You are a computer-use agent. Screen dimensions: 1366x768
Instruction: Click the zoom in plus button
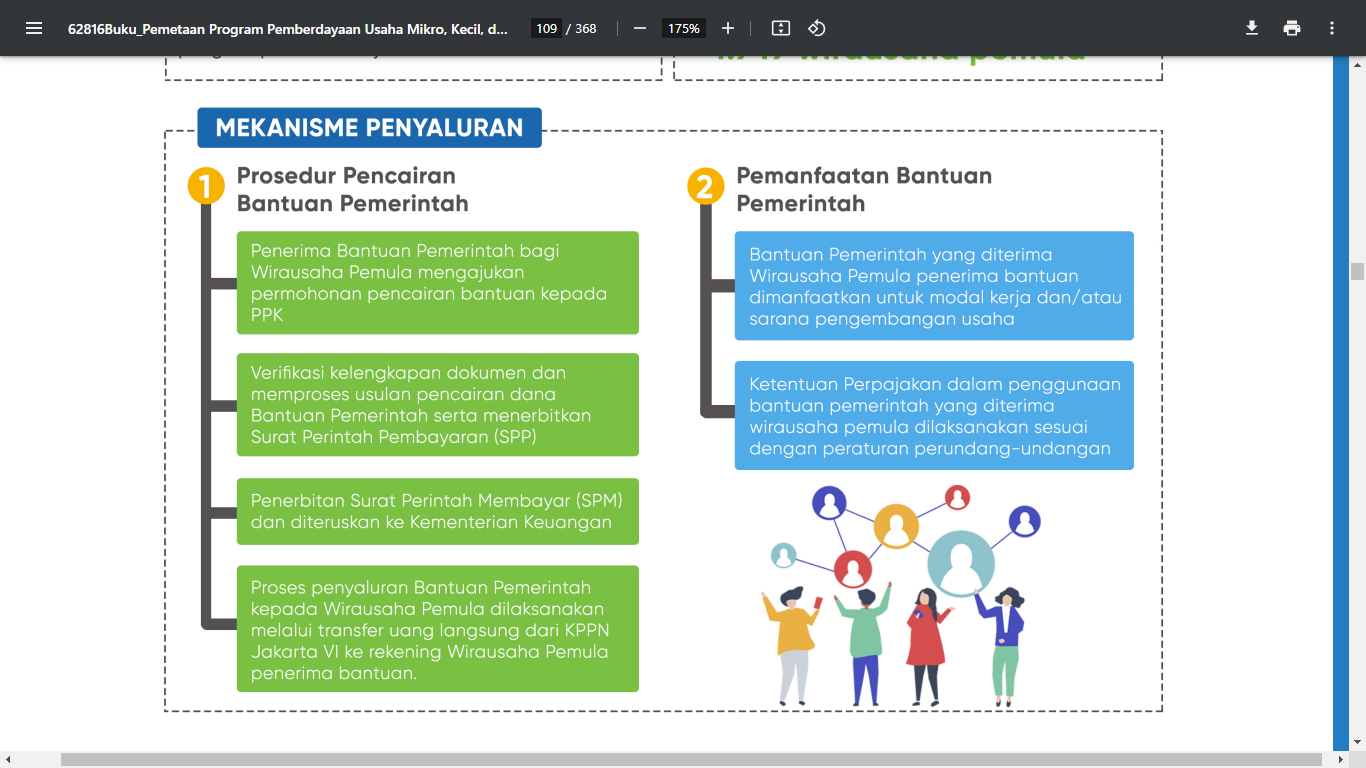728,28
